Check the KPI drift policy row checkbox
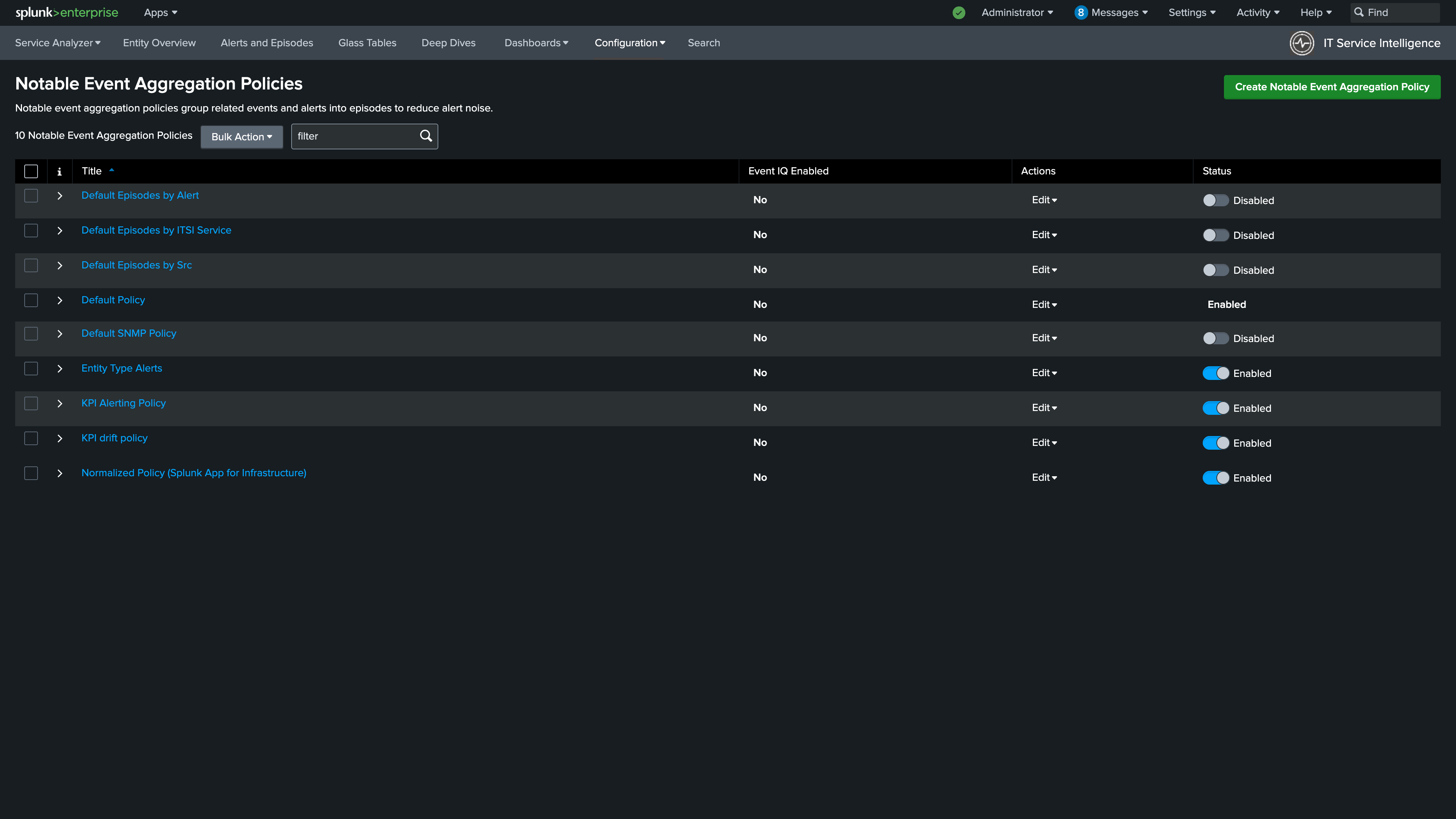1456x819 pixels. [31, 439]
